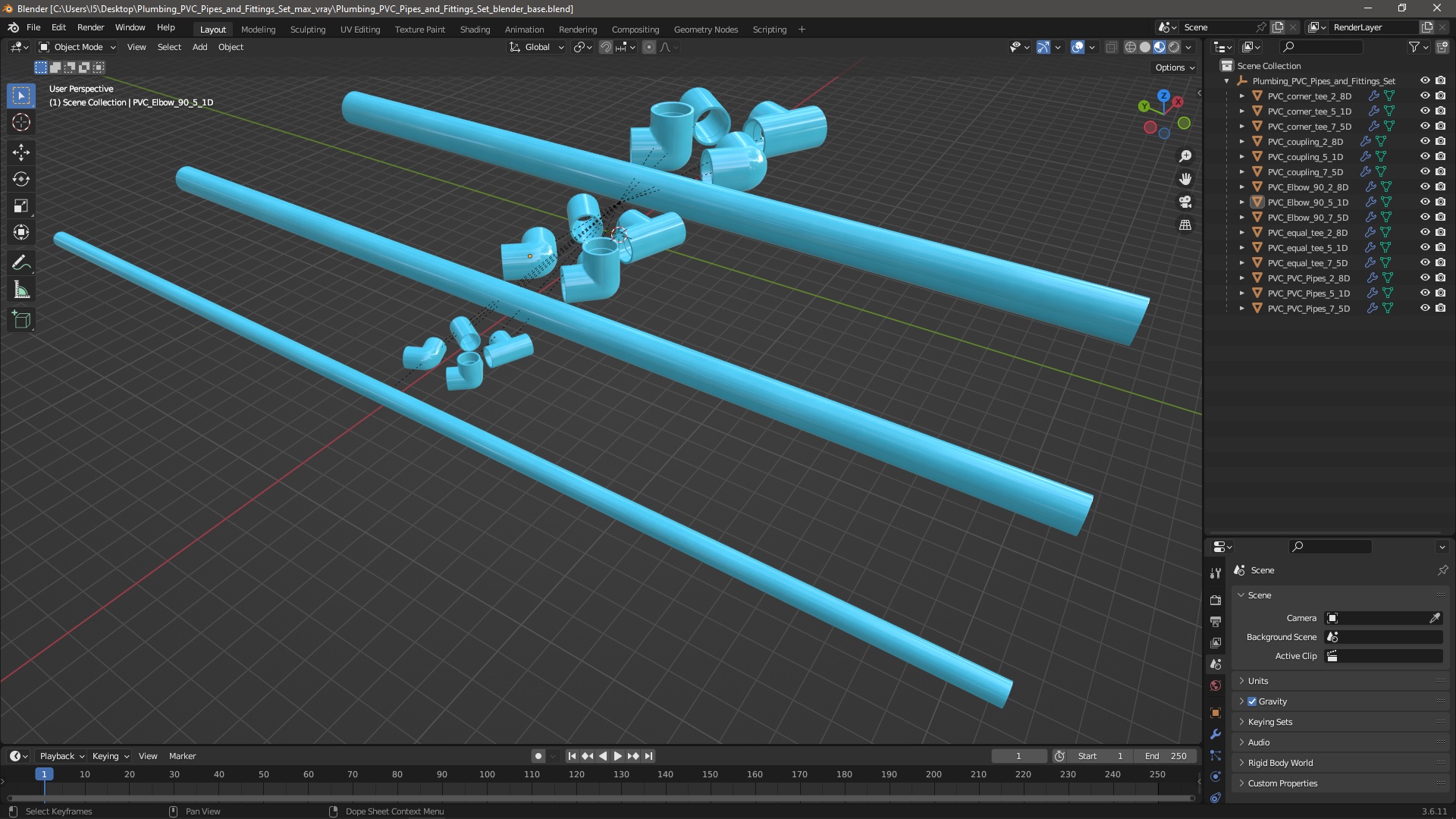This screenshot has height=819, width=1456.
Task: Select the Add Cube tool
Action: click(21, 320)
